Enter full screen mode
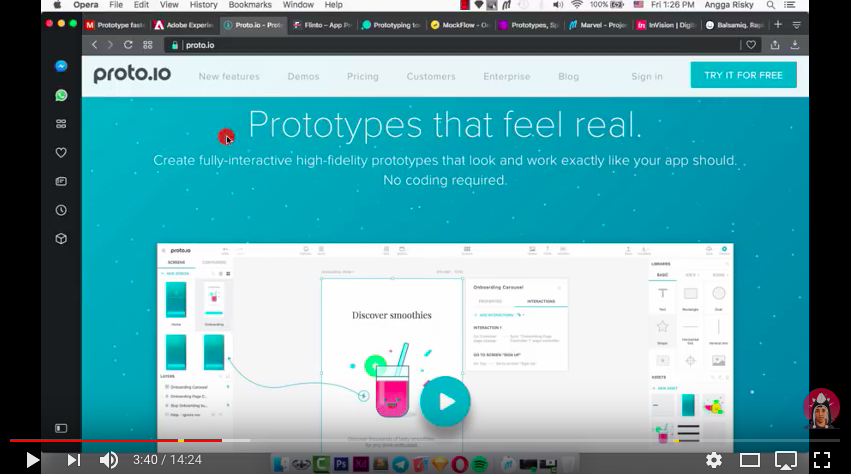 click(822, 460)
